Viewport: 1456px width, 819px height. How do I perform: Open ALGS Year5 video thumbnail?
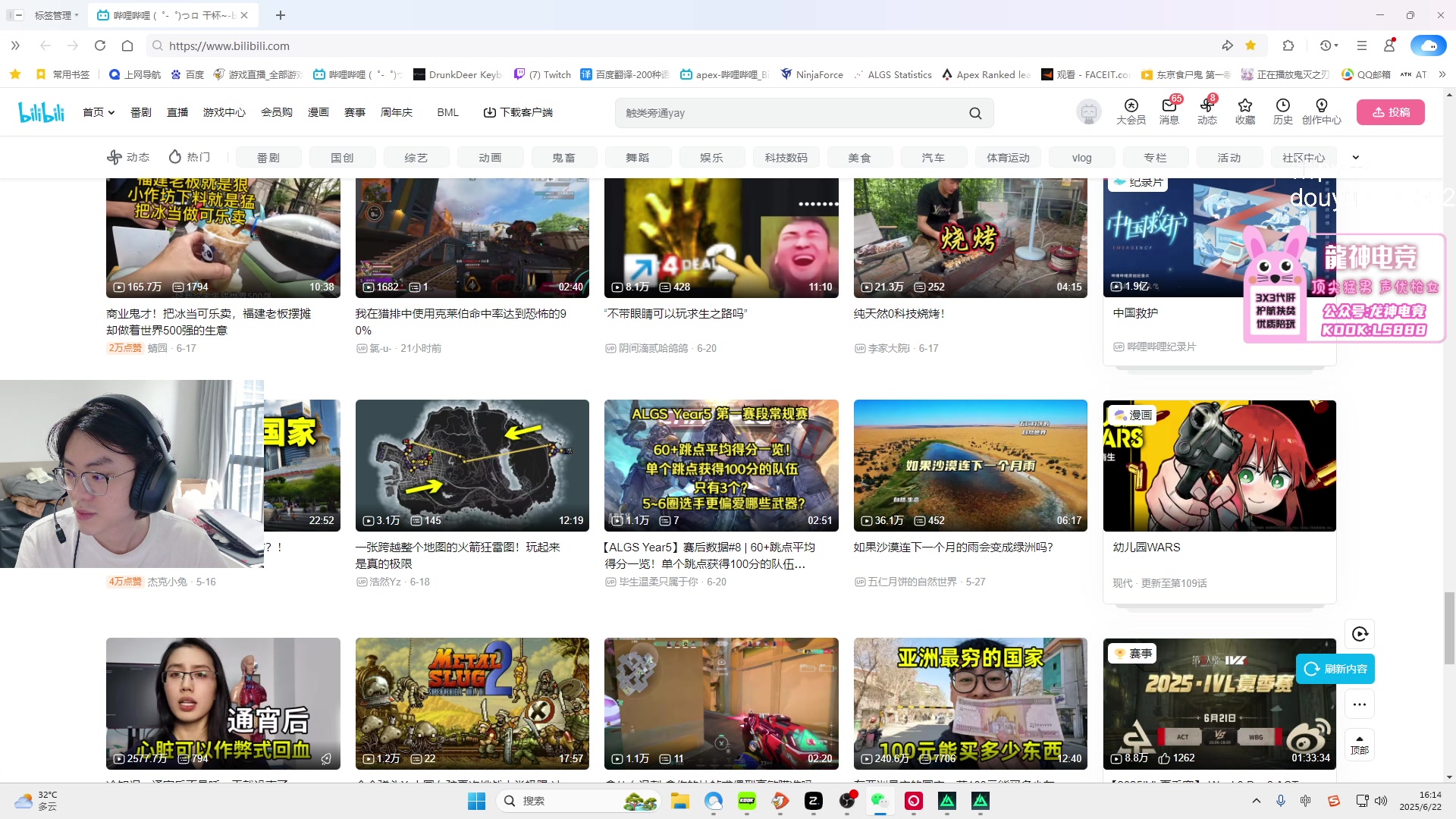(721, 466)
